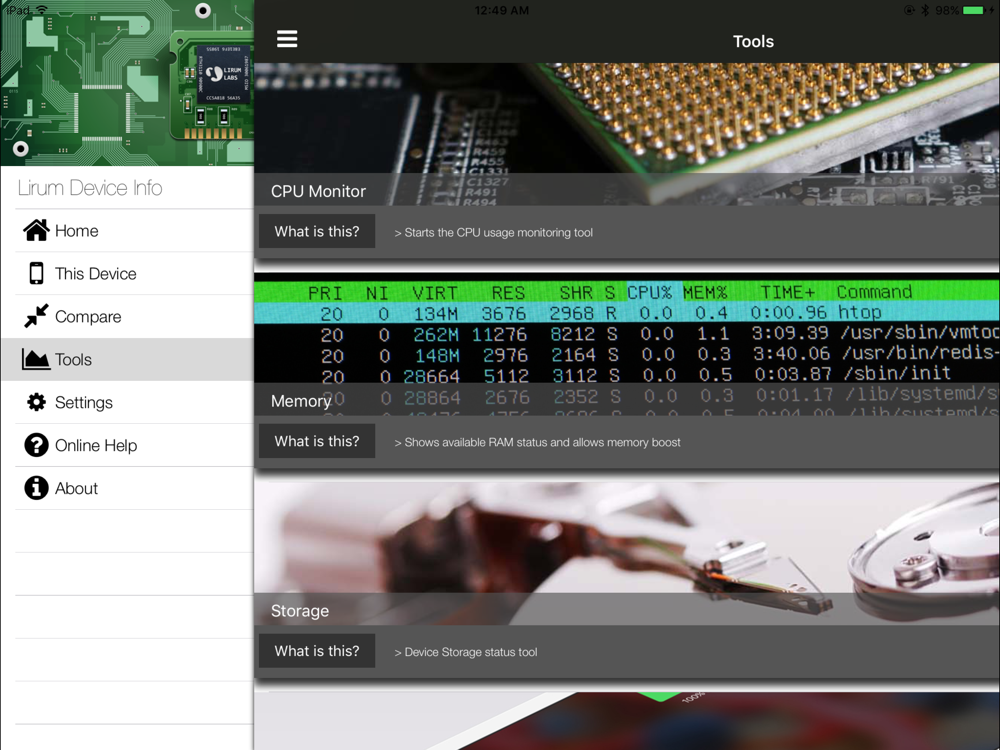
Task: Select Tools in the sidebar
Action: 128,359
